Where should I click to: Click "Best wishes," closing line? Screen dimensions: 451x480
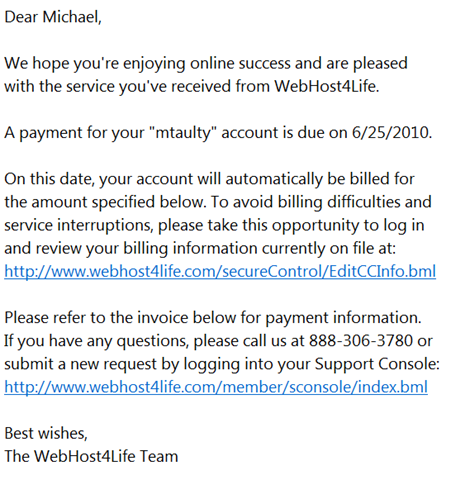click(46, 433)
